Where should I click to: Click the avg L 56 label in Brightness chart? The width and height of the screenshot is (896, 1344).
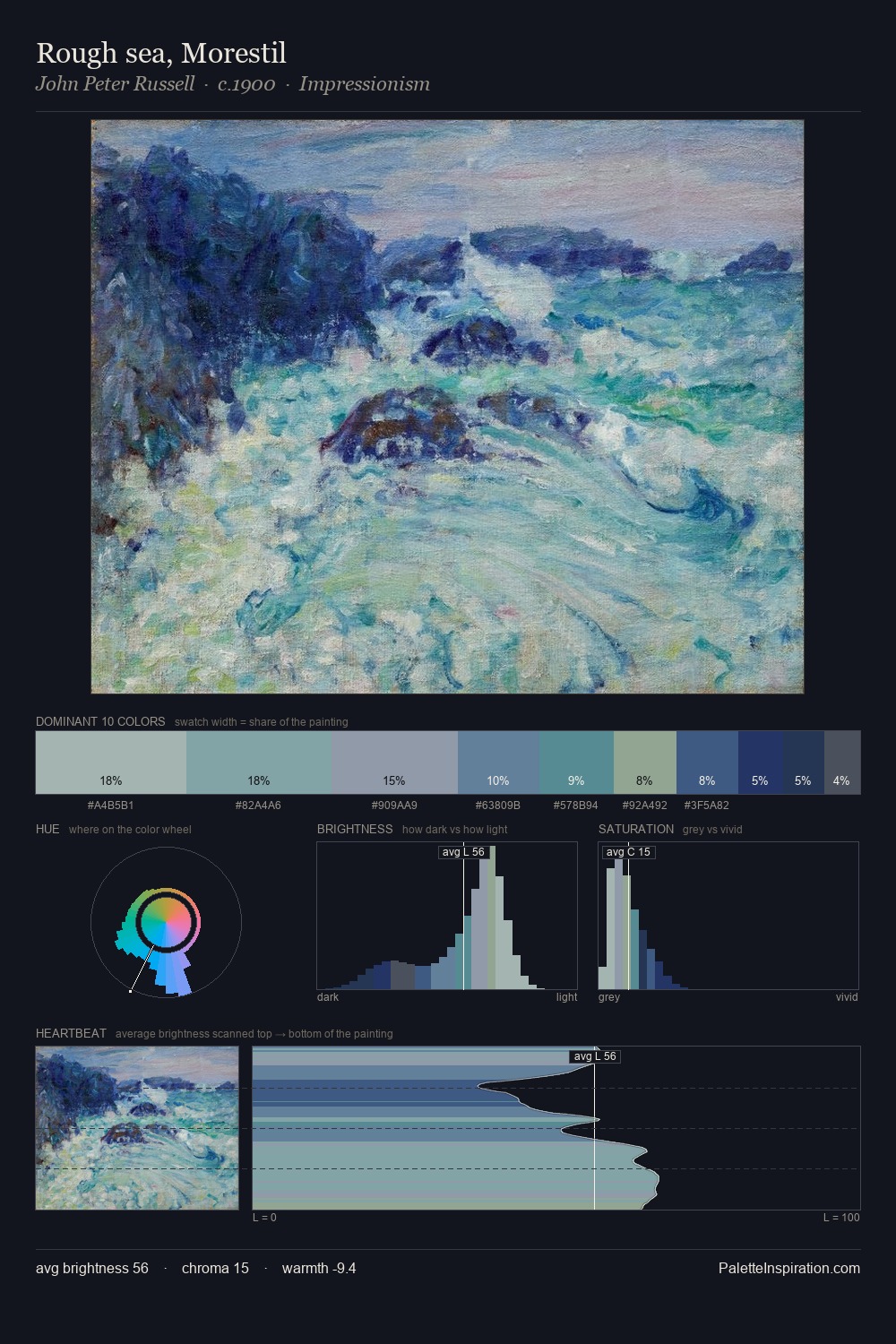tap(463, 852)
